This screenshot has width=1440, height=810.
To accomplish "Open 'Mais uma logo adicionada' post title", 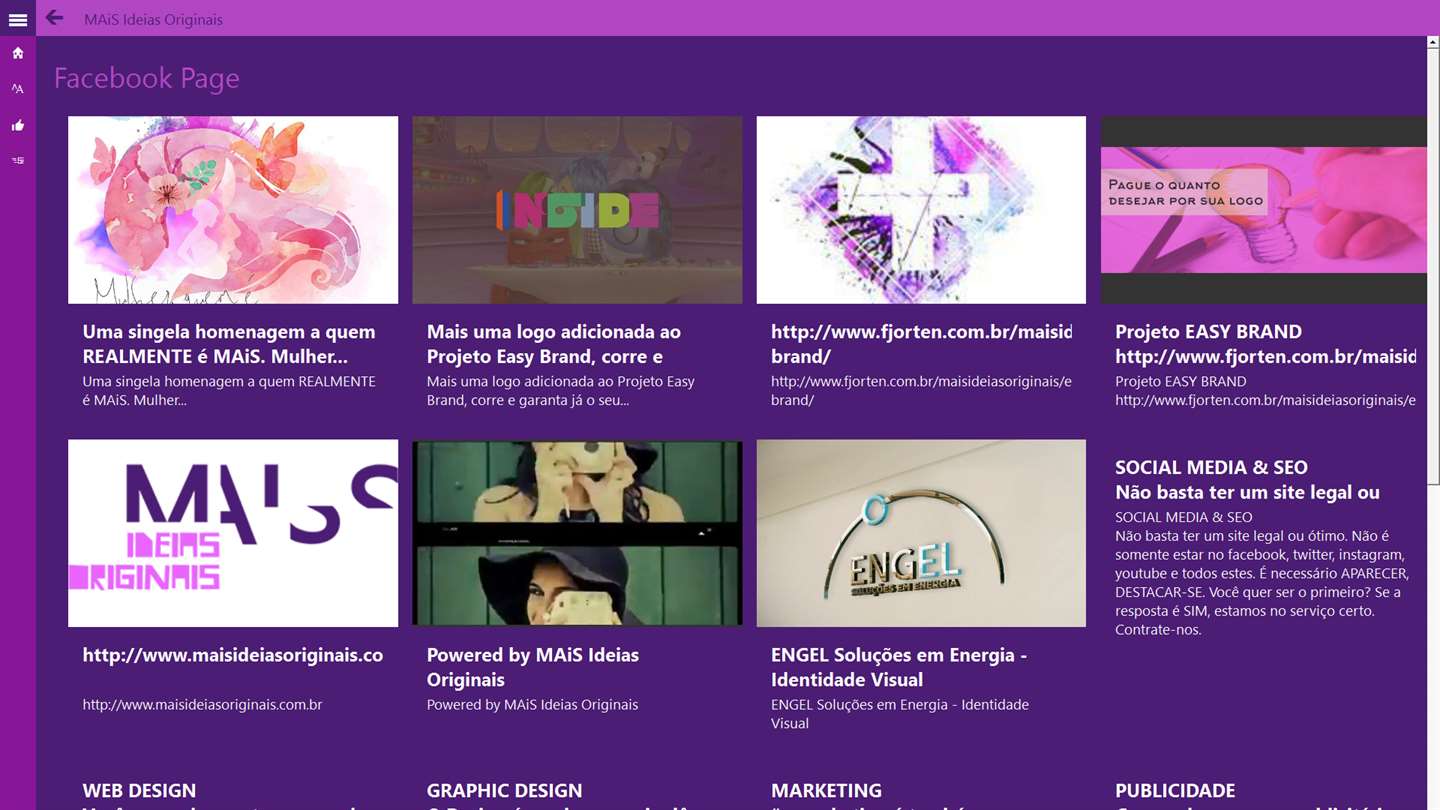I will click(x=554, y=344).
